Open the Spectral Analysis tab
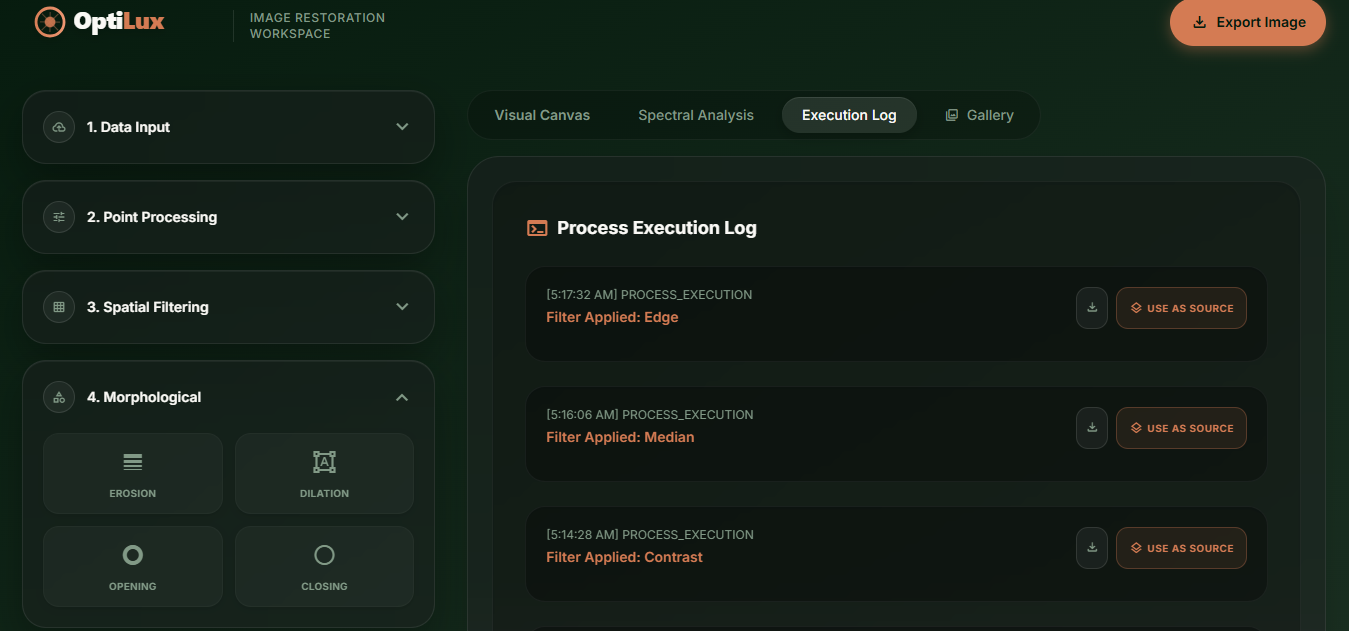The image size is (1349, 631). coord(696,115)
